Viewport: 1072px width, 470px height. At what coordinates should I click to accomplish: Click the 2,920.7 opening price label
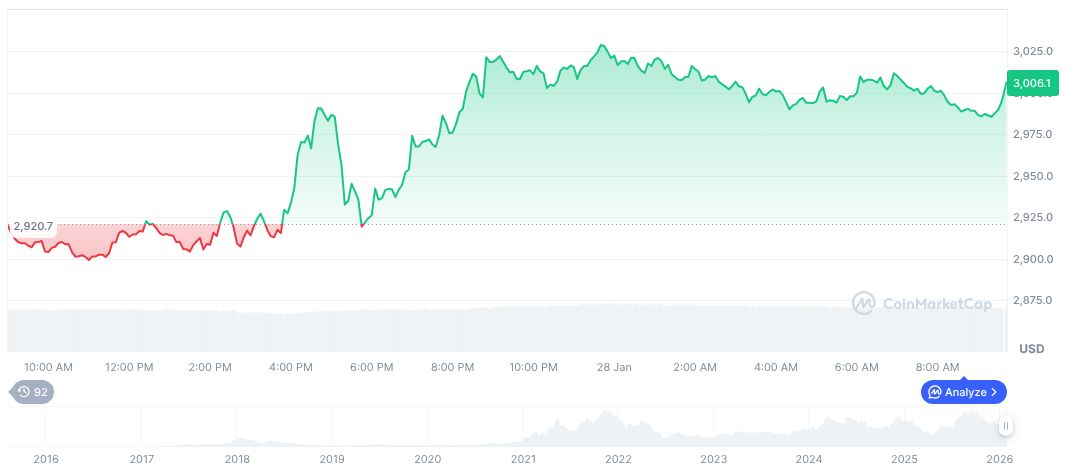point(34,226)
